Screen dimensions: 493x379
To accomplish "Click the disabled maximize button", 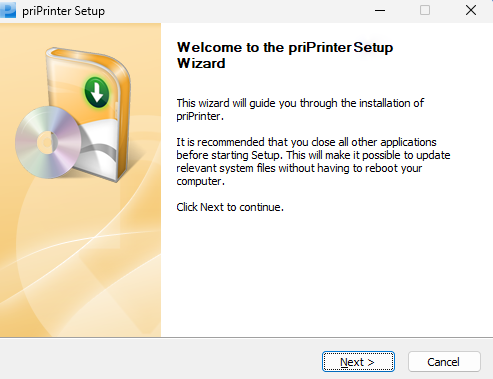I will coord(425,10).
